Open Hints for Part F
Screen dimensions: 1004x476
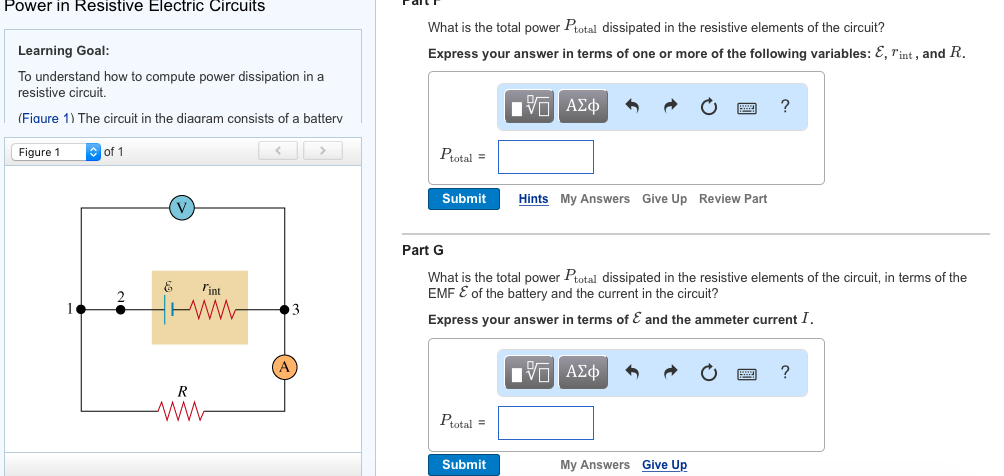click(x=533, y=199)
